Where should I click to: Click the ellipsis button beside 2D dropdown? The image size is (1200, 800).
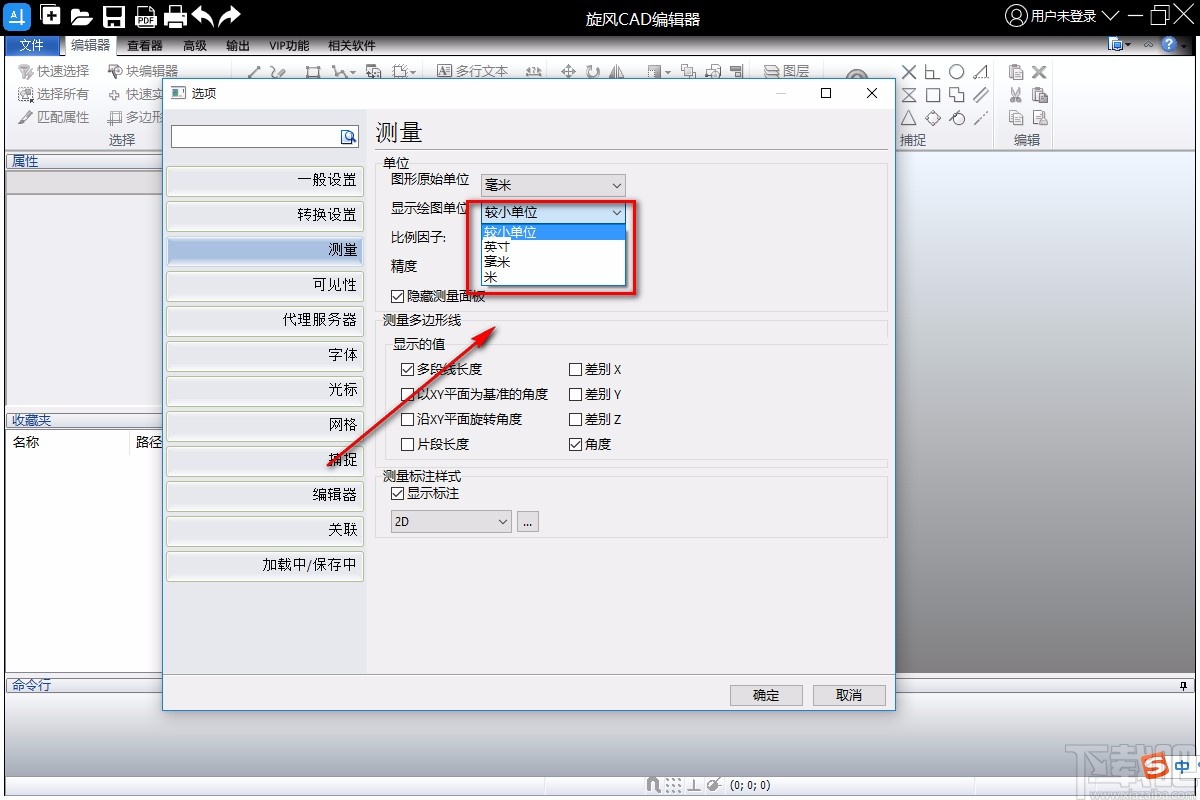tap(528, 521)
